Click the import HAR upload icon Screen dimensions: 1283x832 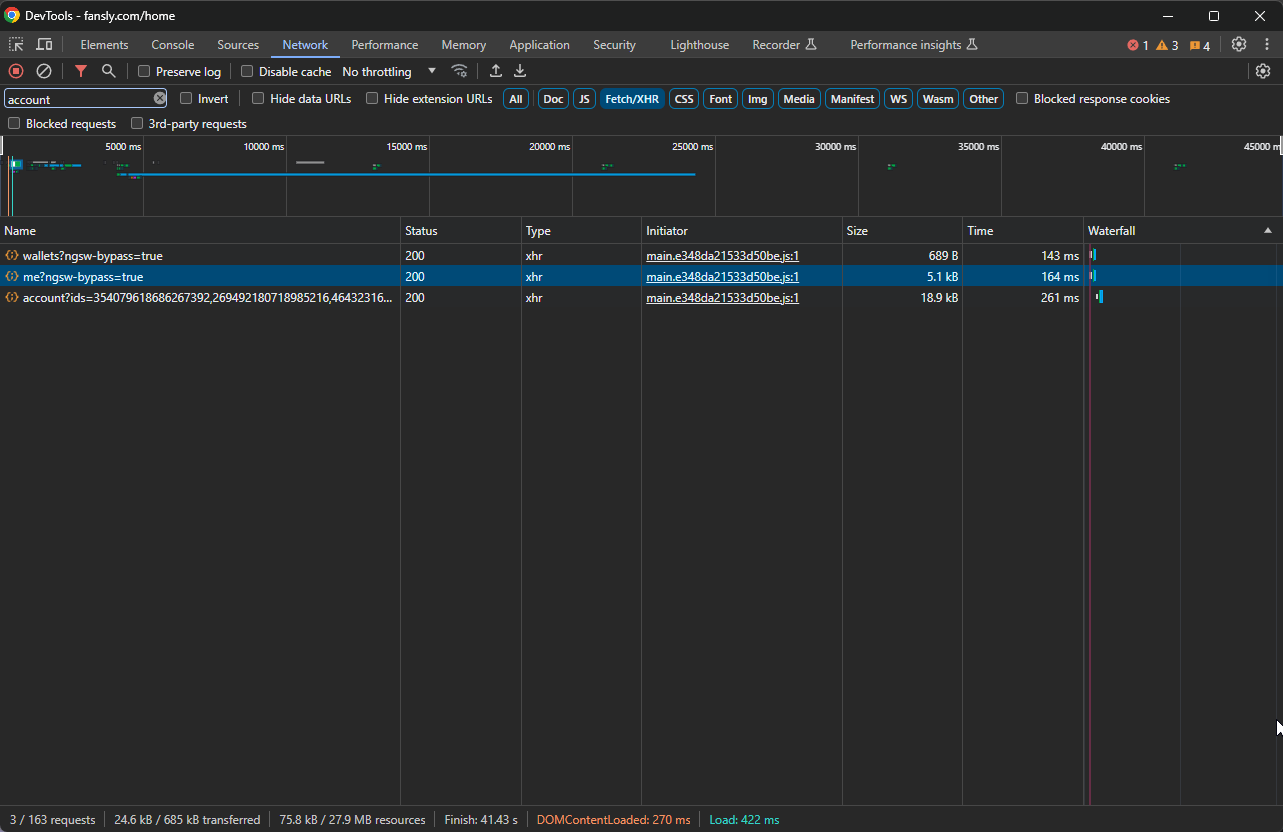[x=495, y=71]
